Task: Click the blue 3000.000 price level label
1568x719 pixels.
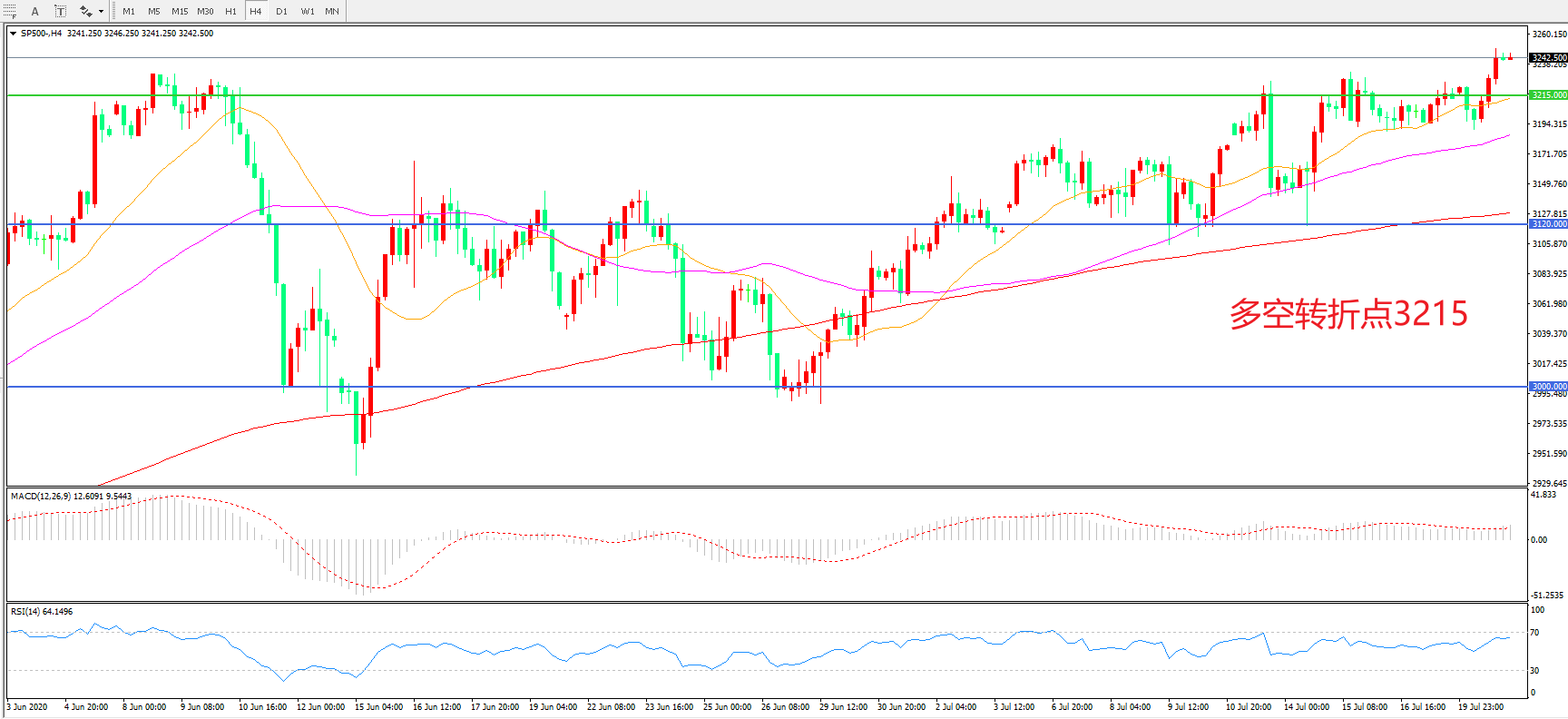Action: 1548,387
